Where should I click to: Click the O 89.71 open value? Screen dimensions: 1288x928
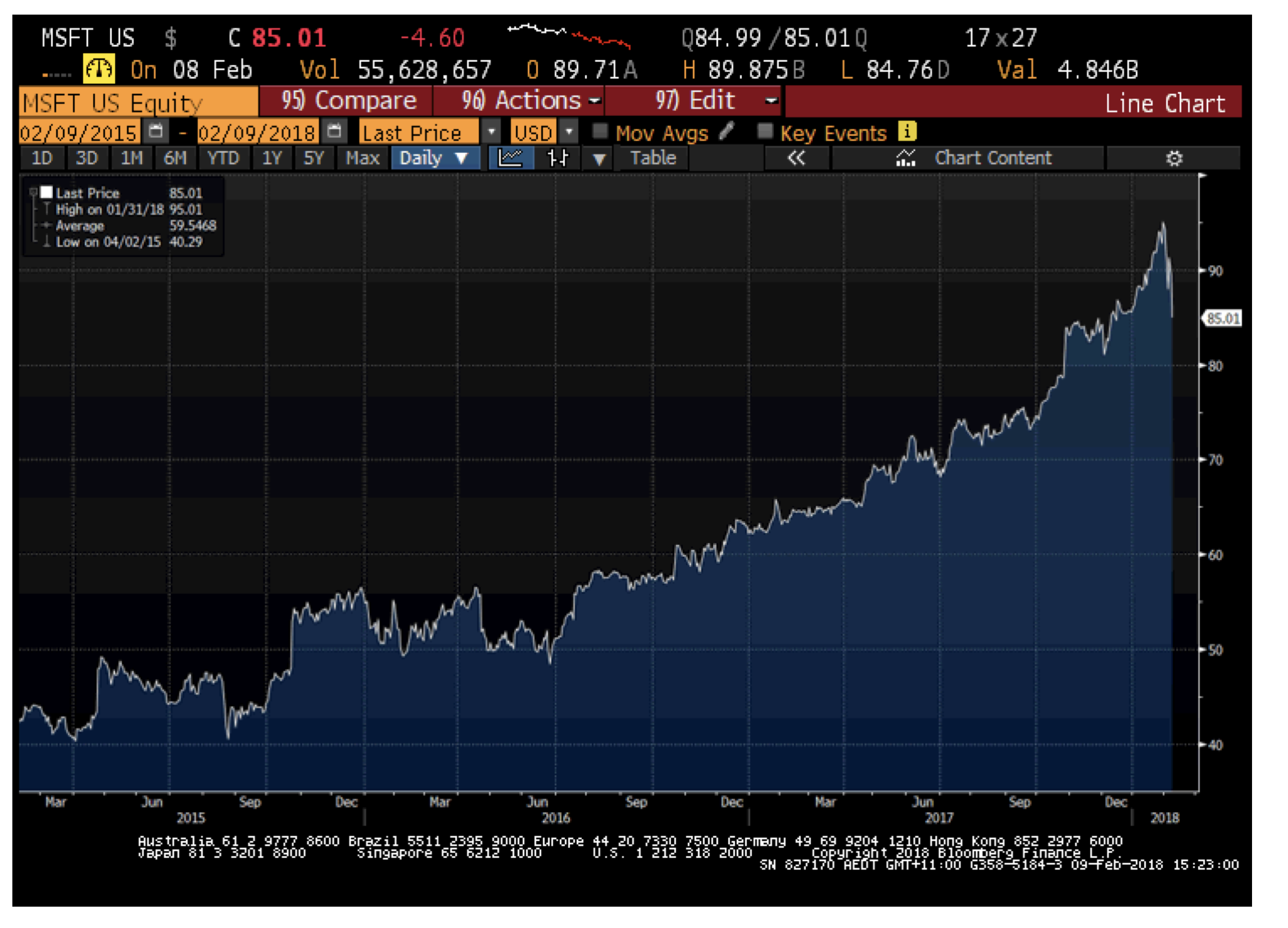point(582,70)
